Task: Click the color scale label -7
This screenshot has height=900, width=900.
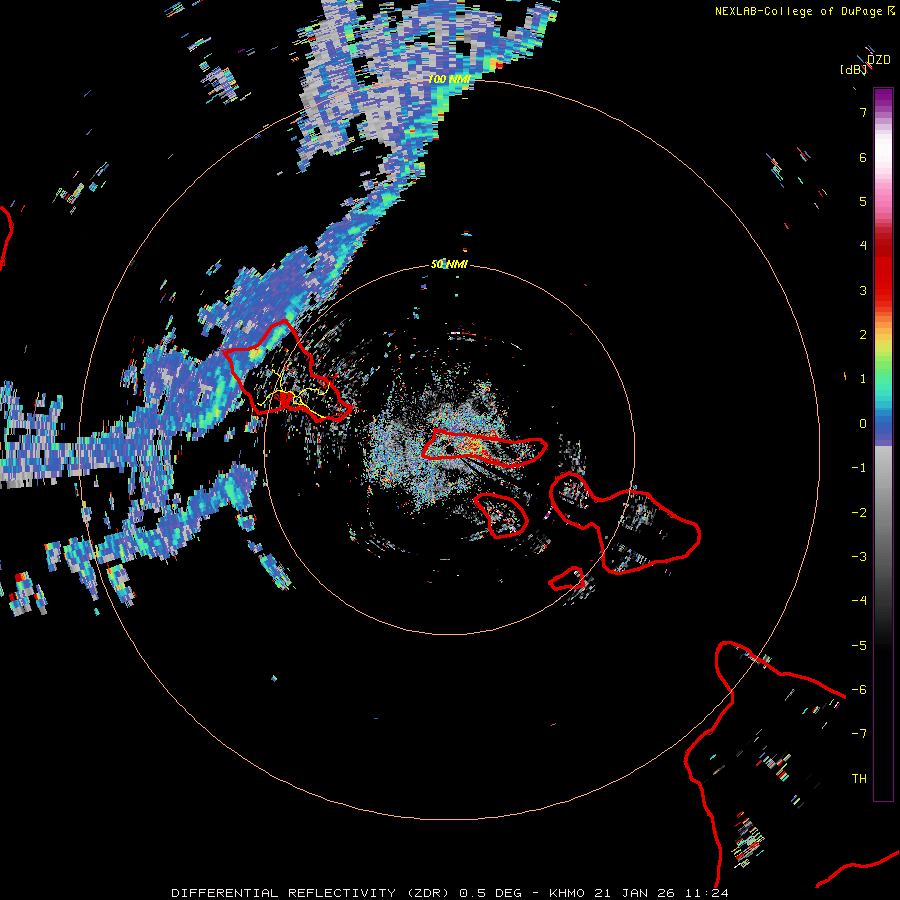Action: tap(859, 734)
